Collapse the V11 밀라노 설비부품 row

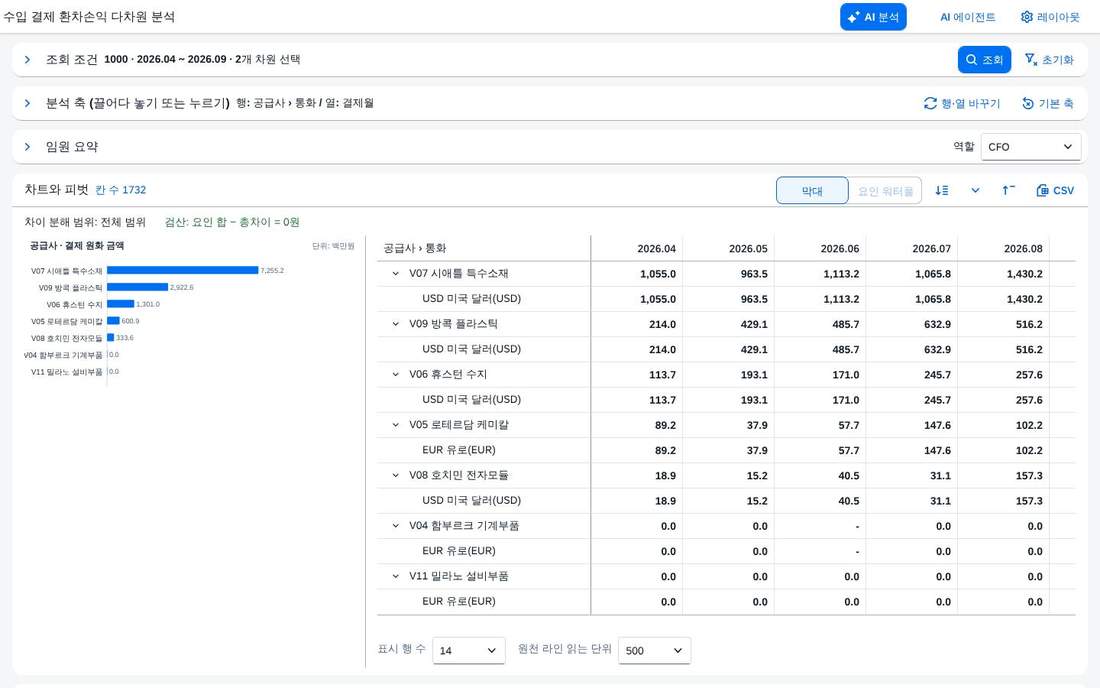396,576
